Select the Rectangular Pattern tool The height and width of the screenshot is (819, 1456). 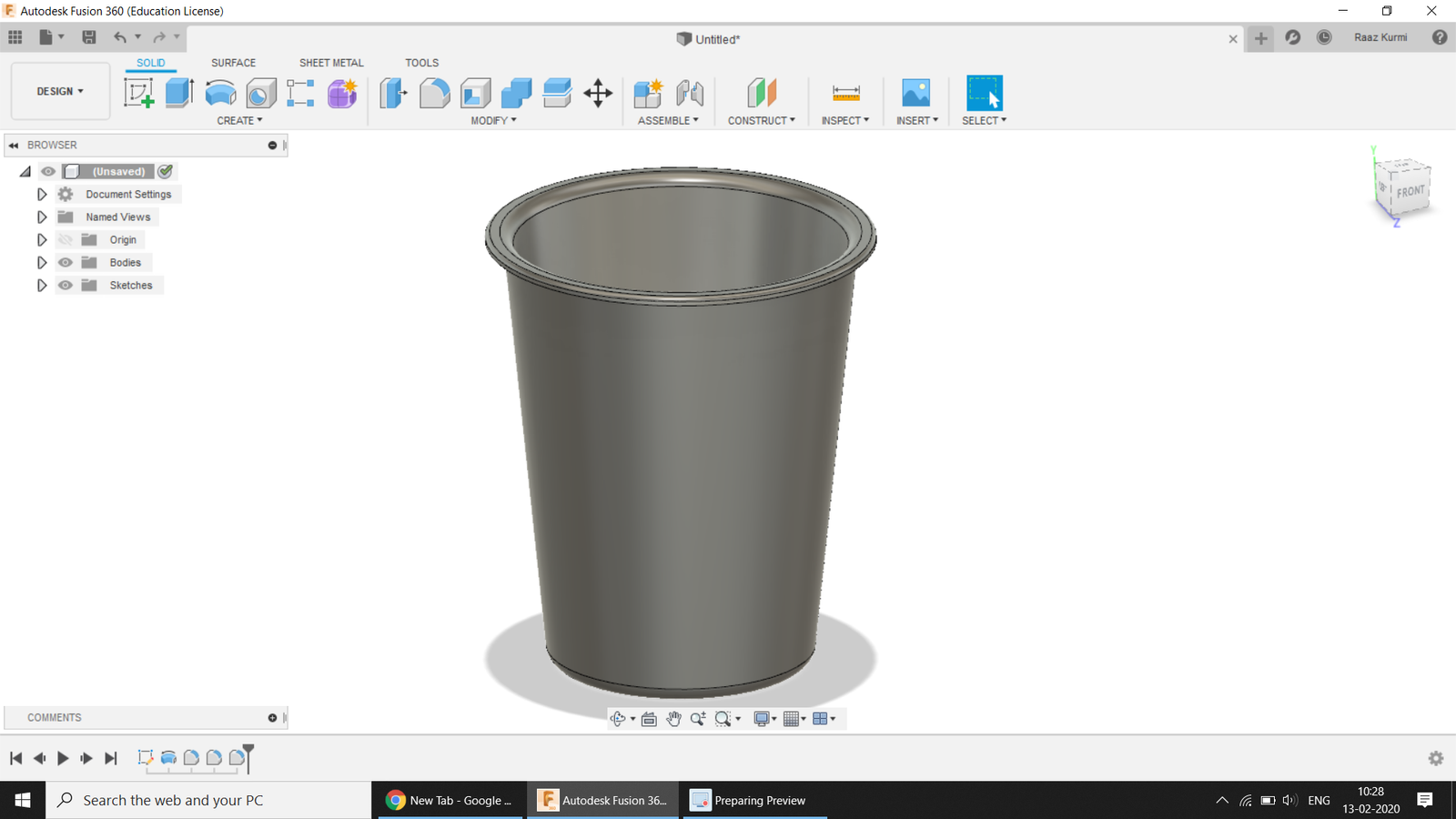pos(300,93)
